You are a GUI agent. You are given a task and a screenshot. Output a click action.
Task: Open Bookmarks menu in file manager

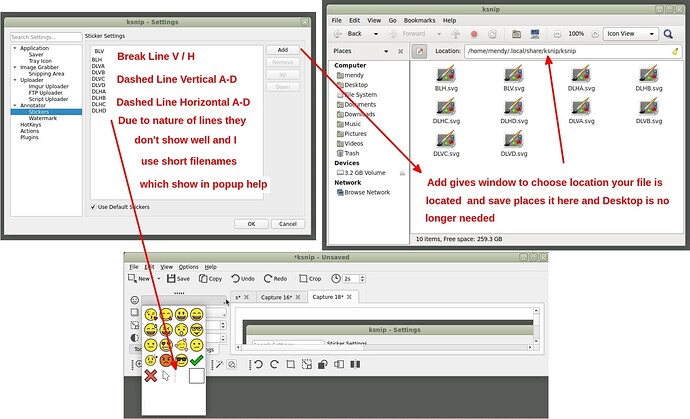[x=419, y=20]
